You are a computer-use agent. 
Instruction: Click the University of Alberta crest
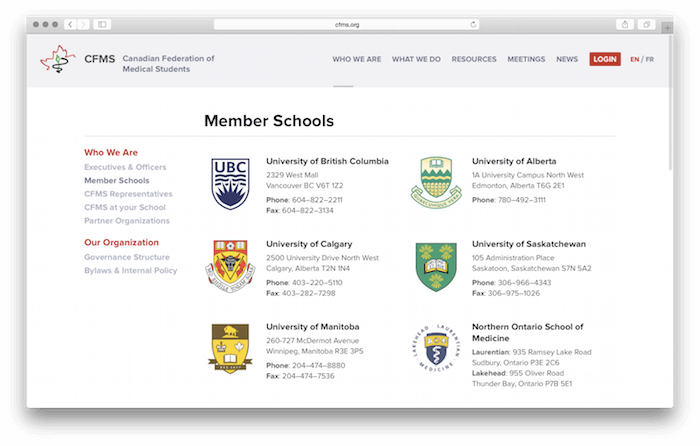[436, 181]
